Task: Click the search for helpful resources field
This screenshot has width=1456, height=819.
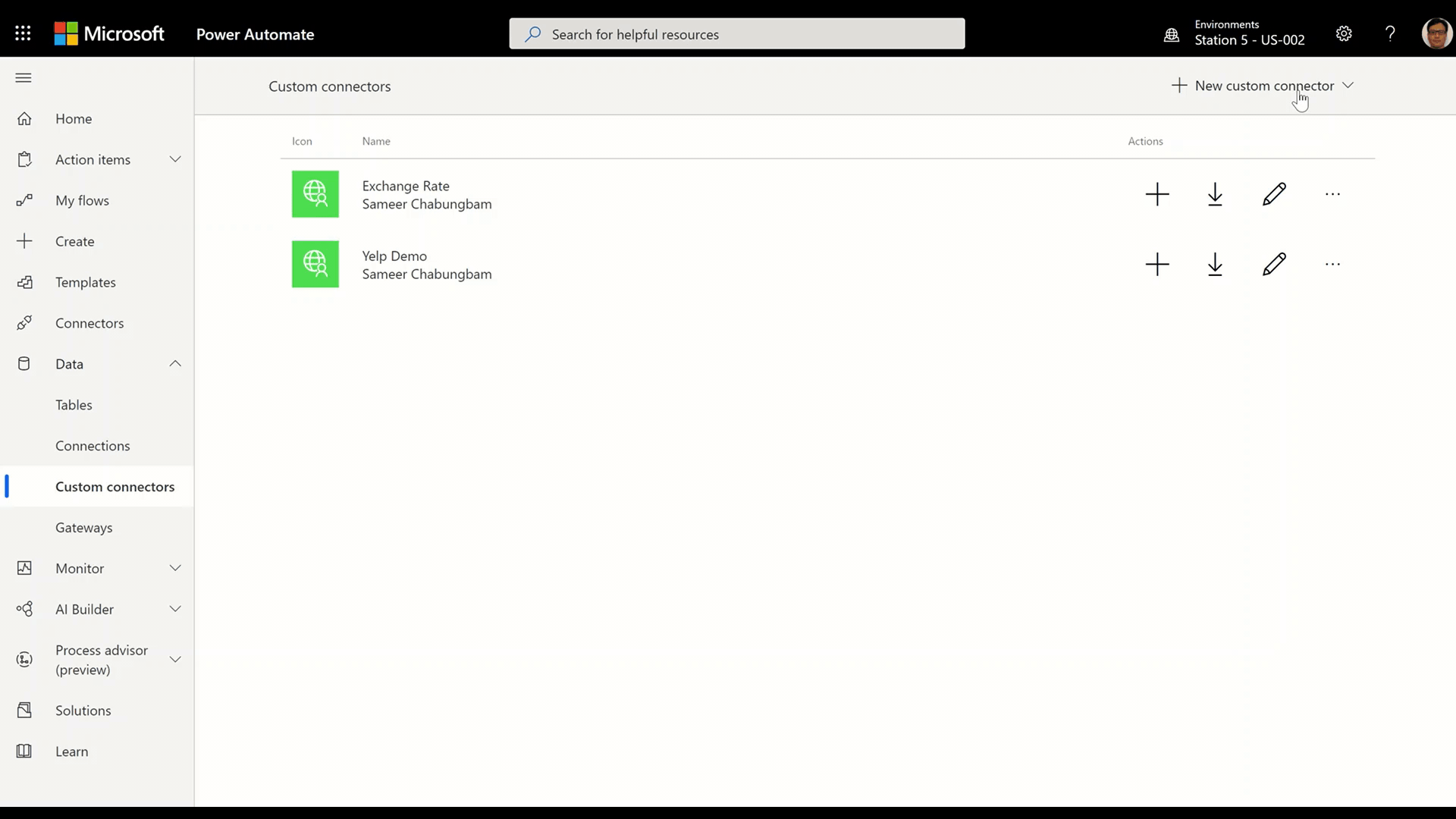Action: pyautogui.click(x=736, y=34)
